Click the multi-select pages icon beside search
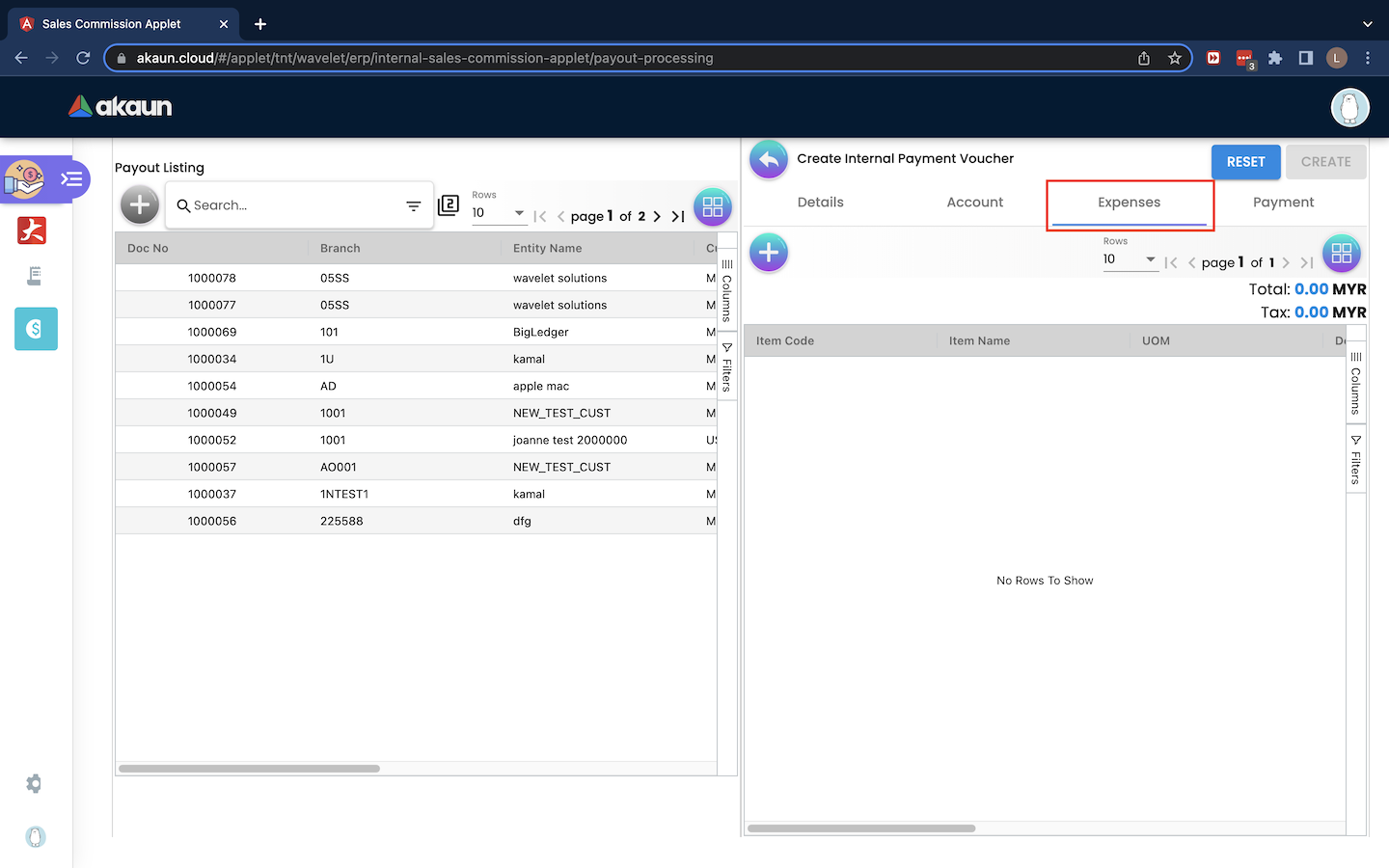This screenshot has width=1389, height=868. pos(449,205)
